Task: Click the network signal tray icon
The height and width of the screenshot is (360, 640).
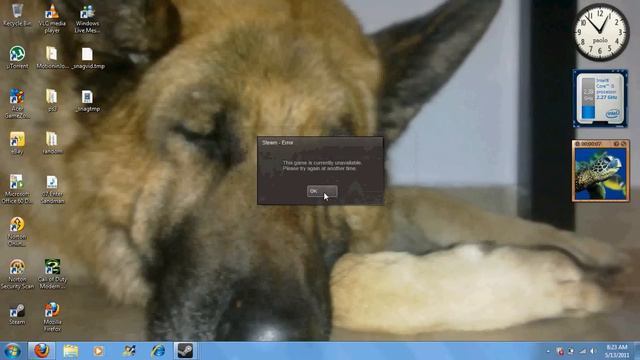Action: (583, 351)
